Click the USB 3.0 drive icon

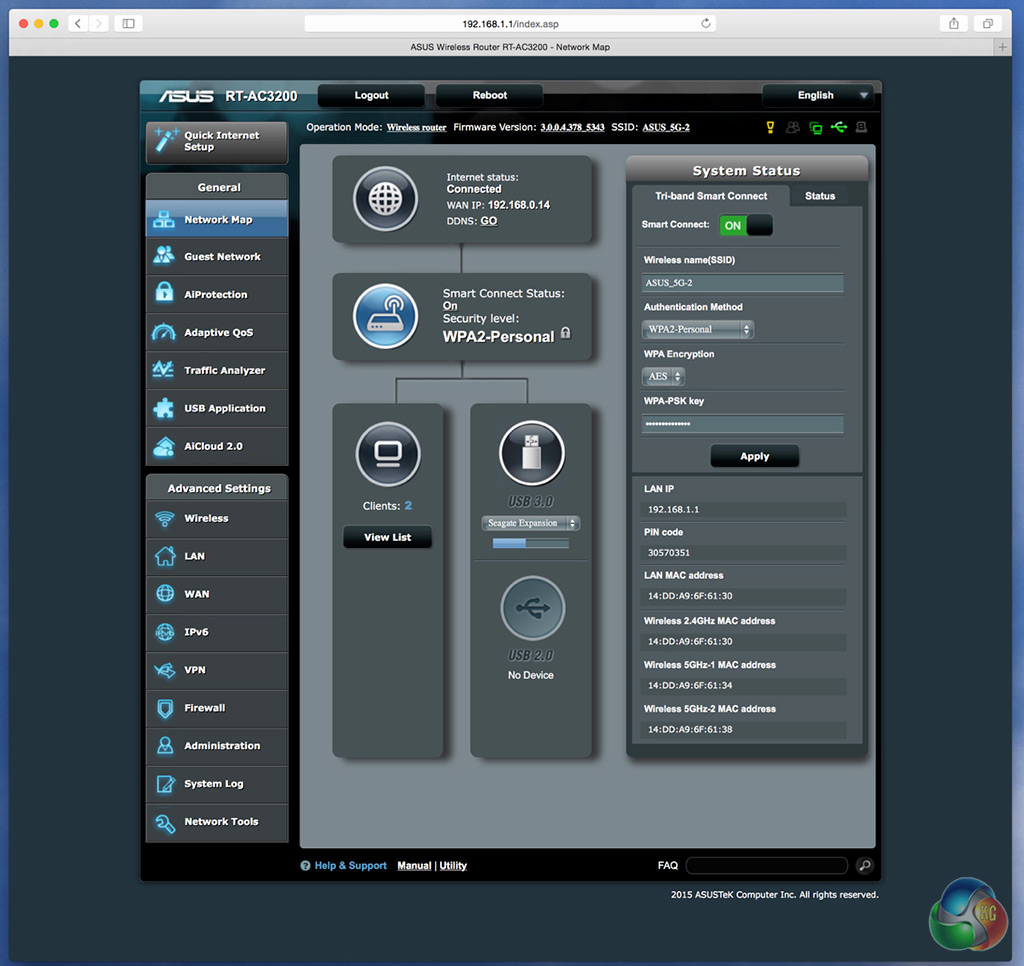(532, 453)
